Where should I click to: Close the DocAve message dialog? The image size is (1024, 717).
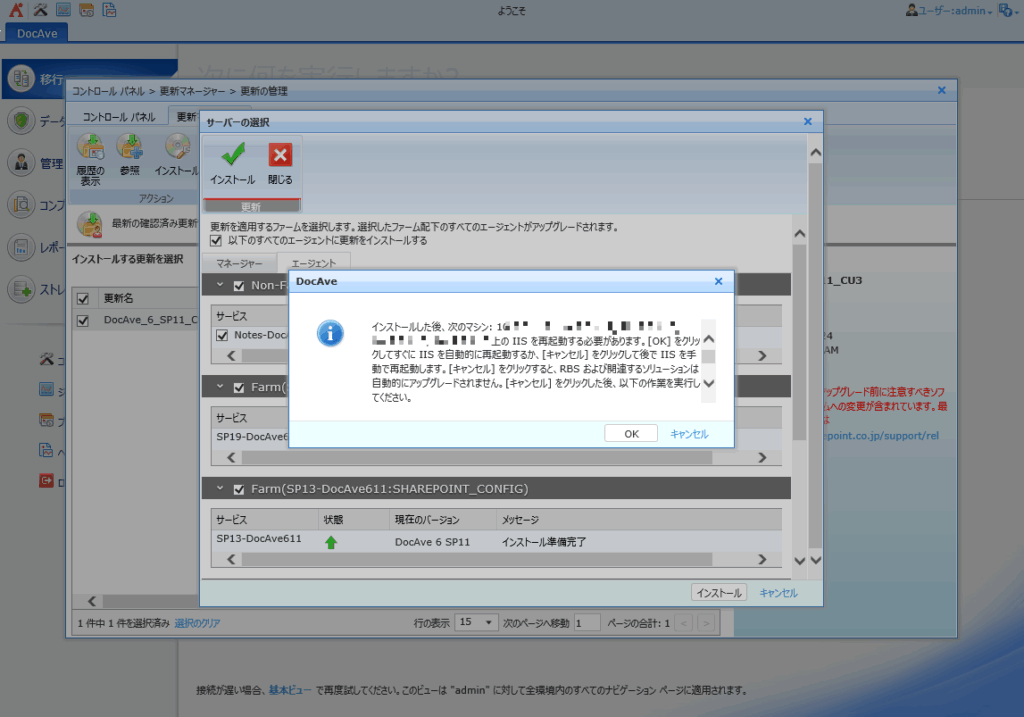point(718,281)
